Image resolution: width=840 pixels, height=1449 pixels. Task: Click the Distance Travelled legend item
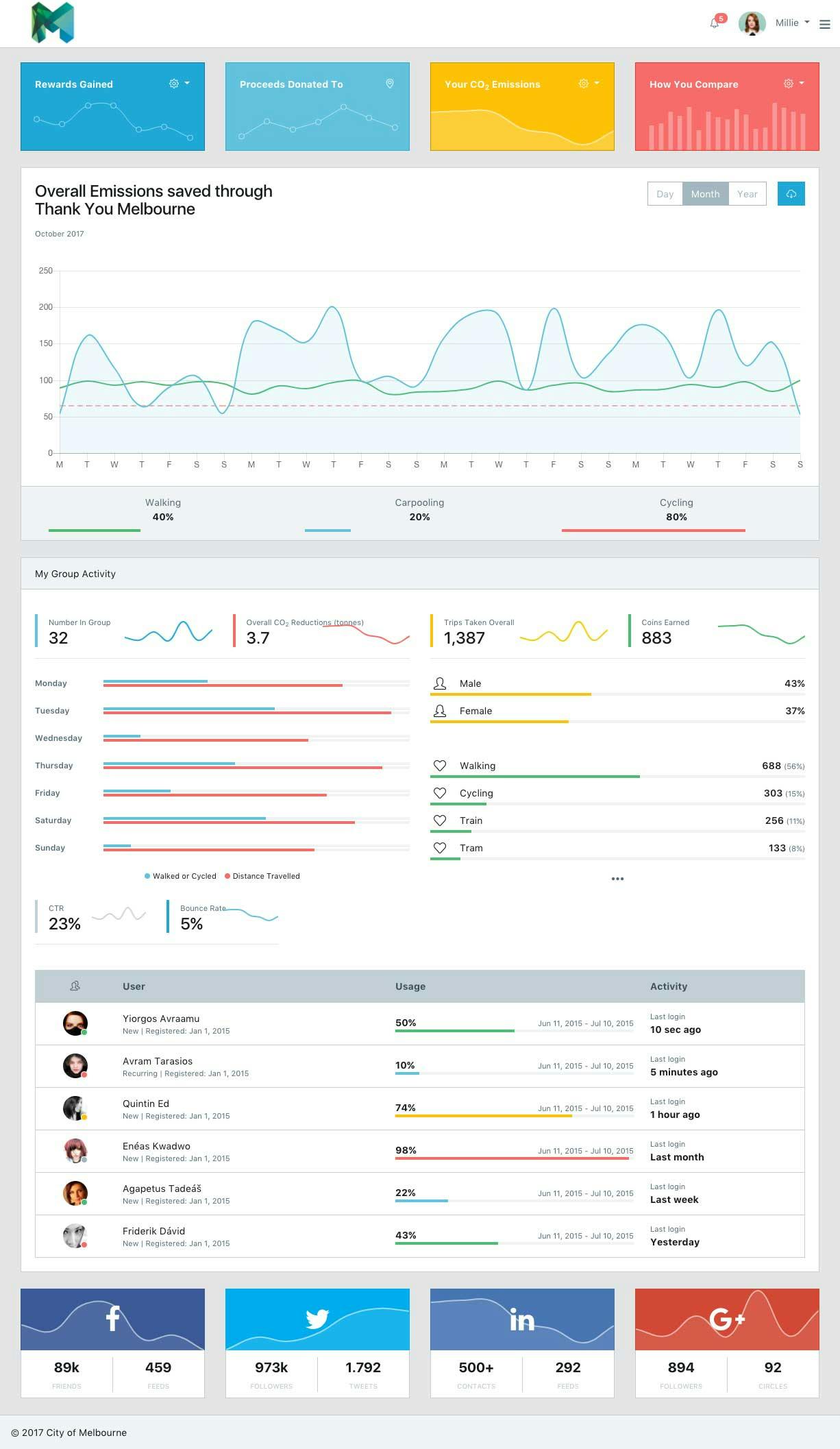[x=262, y=876]
